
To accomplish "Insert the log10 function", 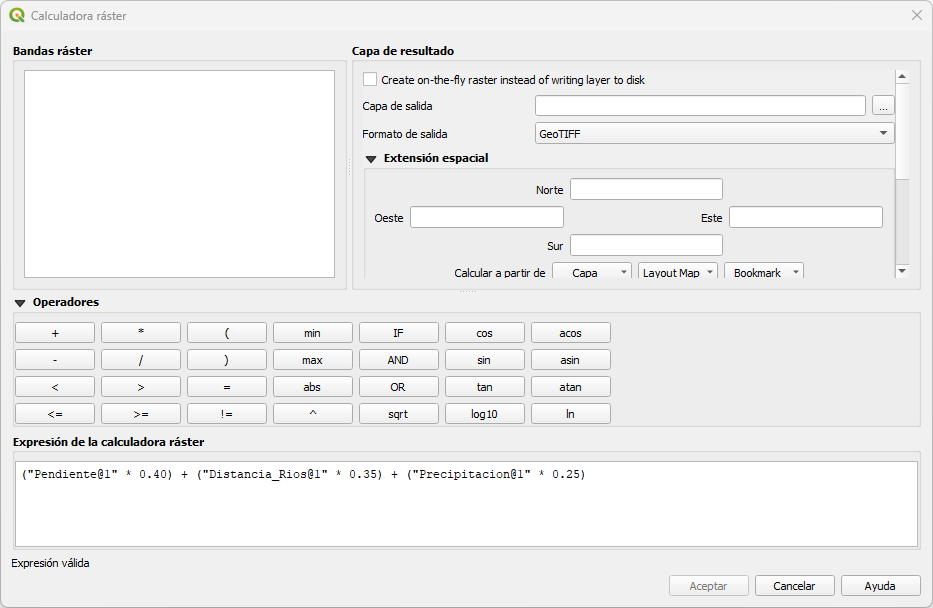I will coord(485,413).
